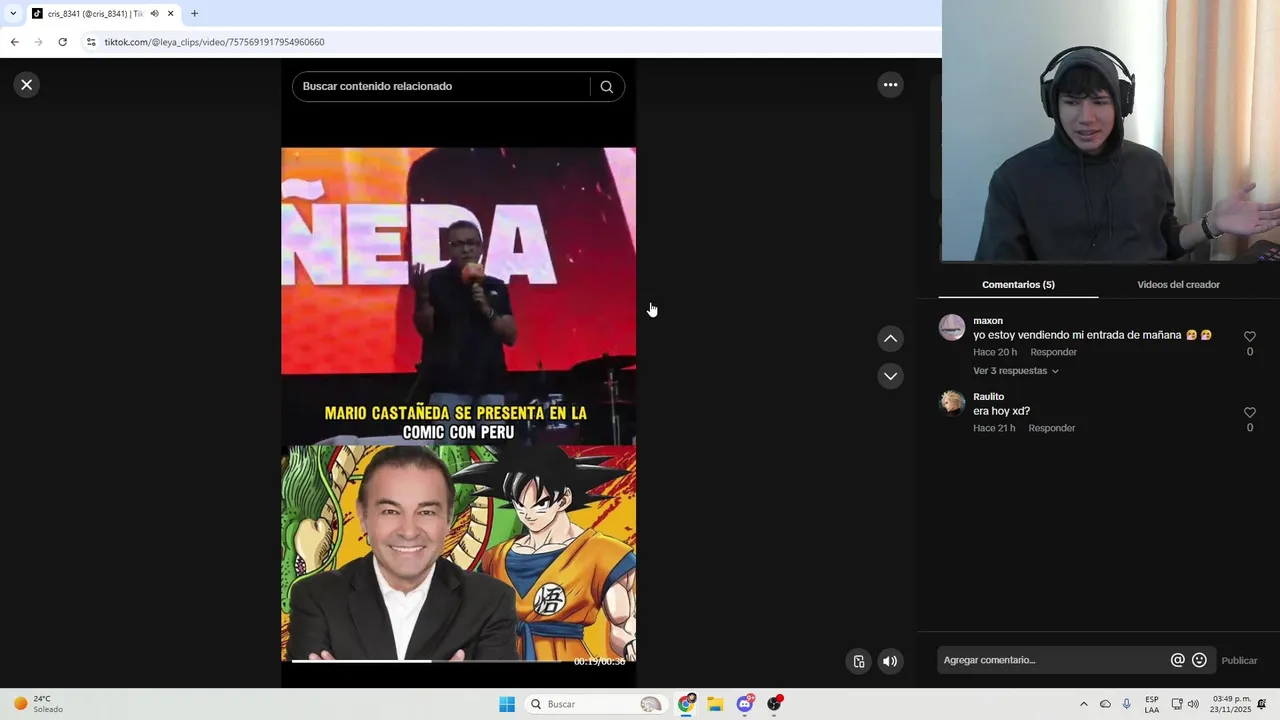
Task: Open File Explorer from the taskbar
Action: 715,704
